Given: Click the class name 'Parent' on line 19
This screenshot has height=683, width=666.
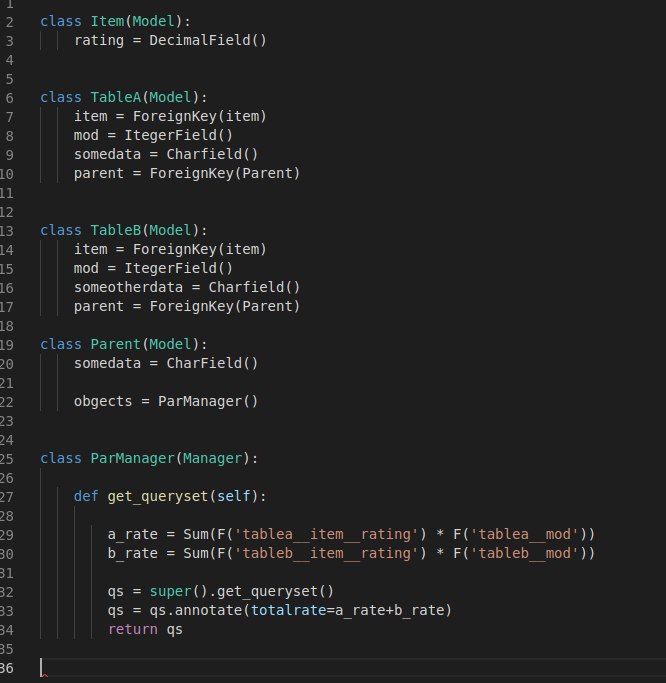Looking at the screenshot, I should click(116, 344).
